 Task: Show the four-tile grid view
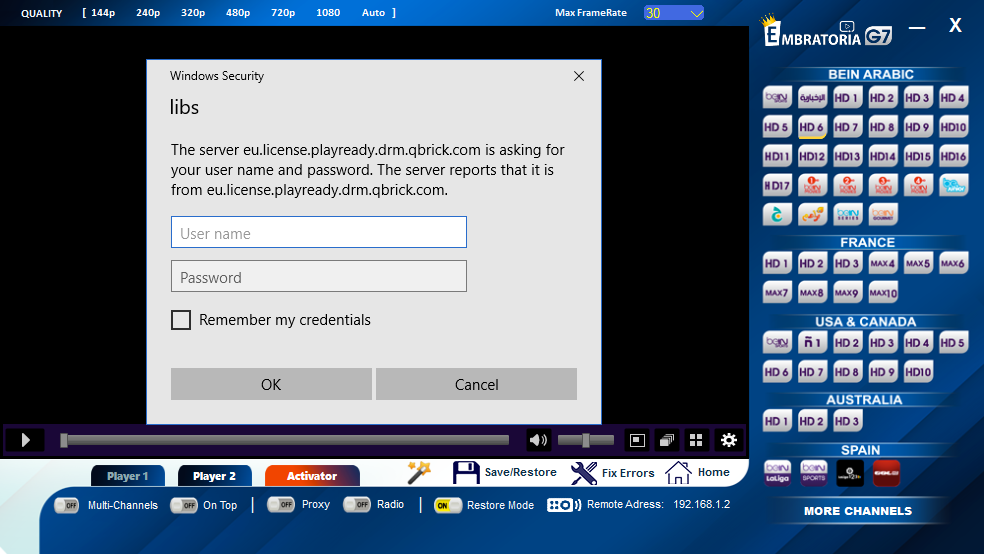pyautogui.click(x=696, y=440)
